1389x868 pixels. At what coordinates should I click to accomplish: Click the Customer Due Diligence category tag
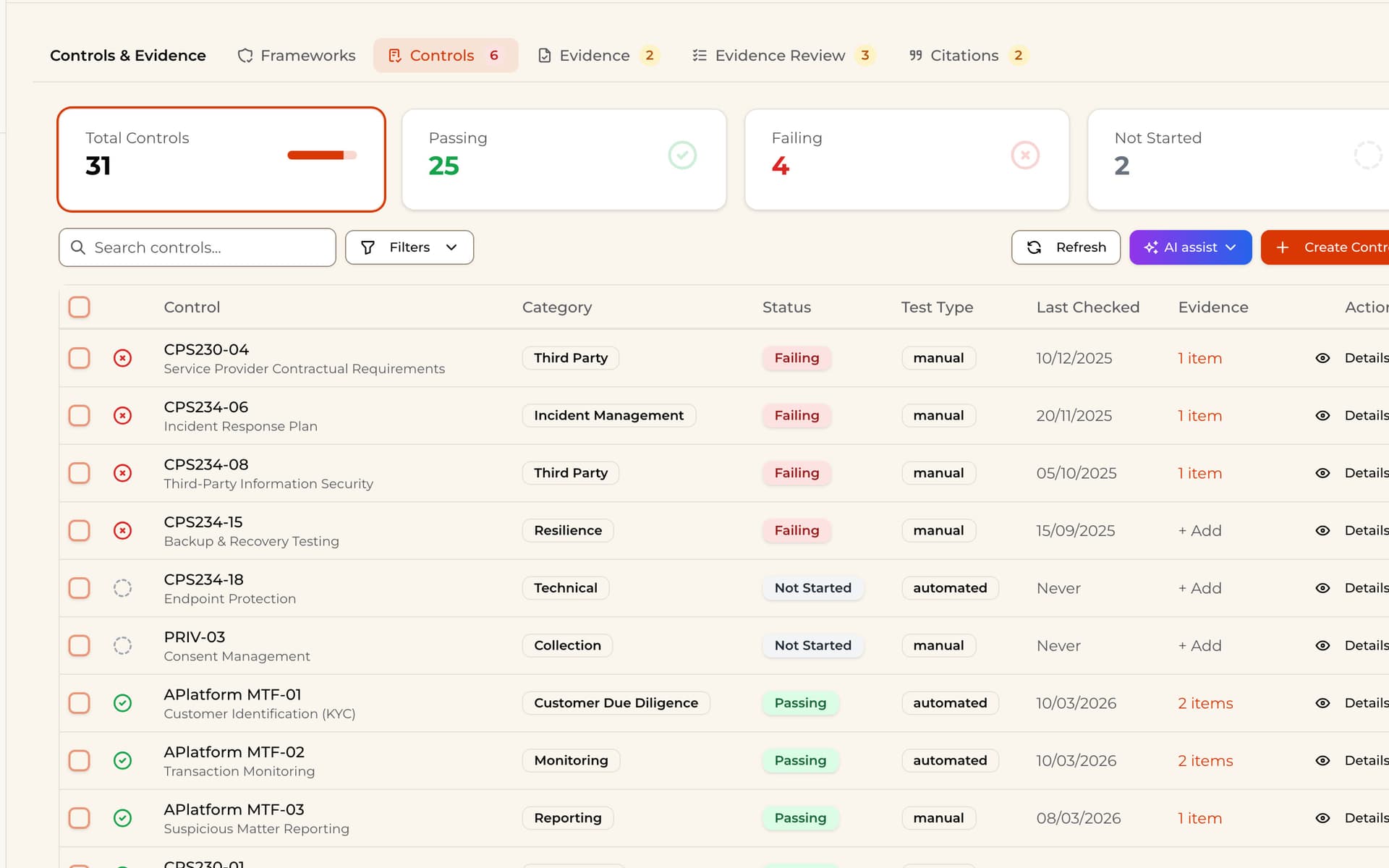coord(616,703)
